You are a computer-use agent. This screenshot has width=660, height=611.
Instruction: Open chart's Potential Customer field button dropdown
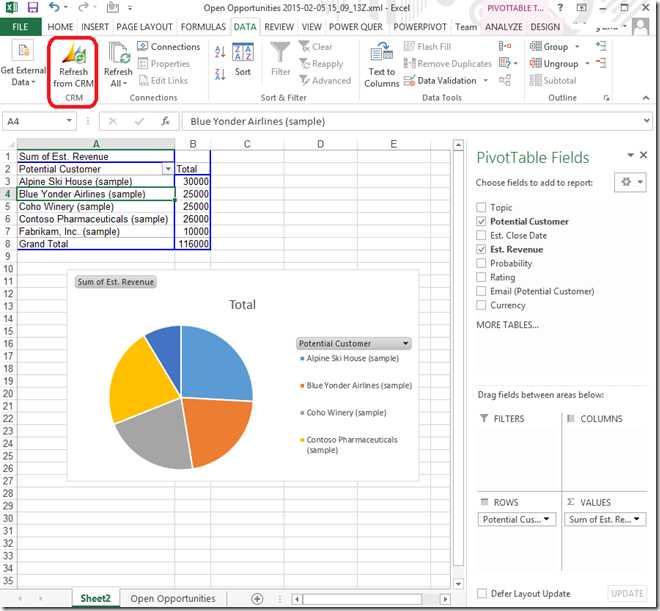pos(405,343)
